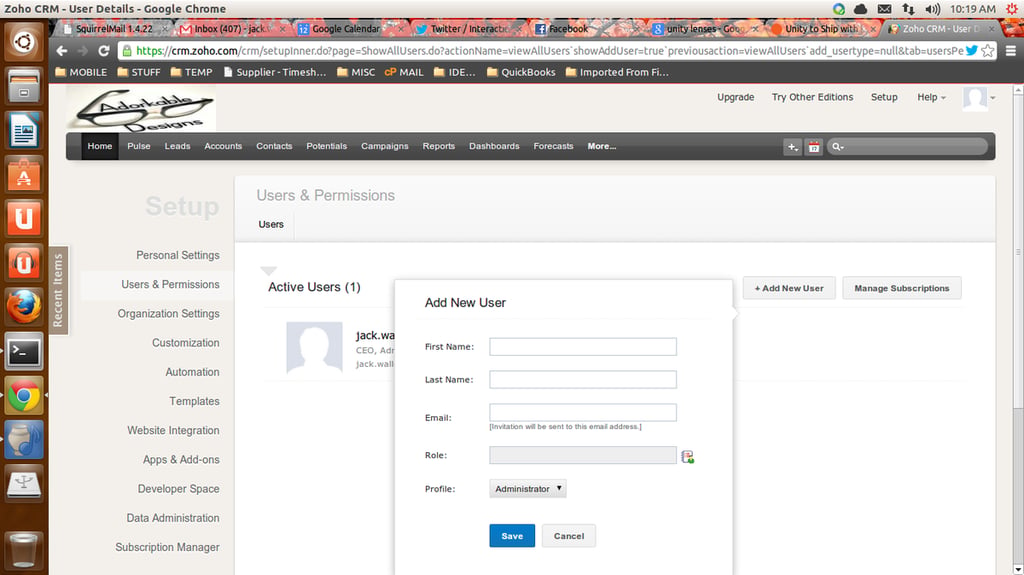Open the role lookup icon beside Role field
The height and width of the screenshot is (575, 1024).
687,456
